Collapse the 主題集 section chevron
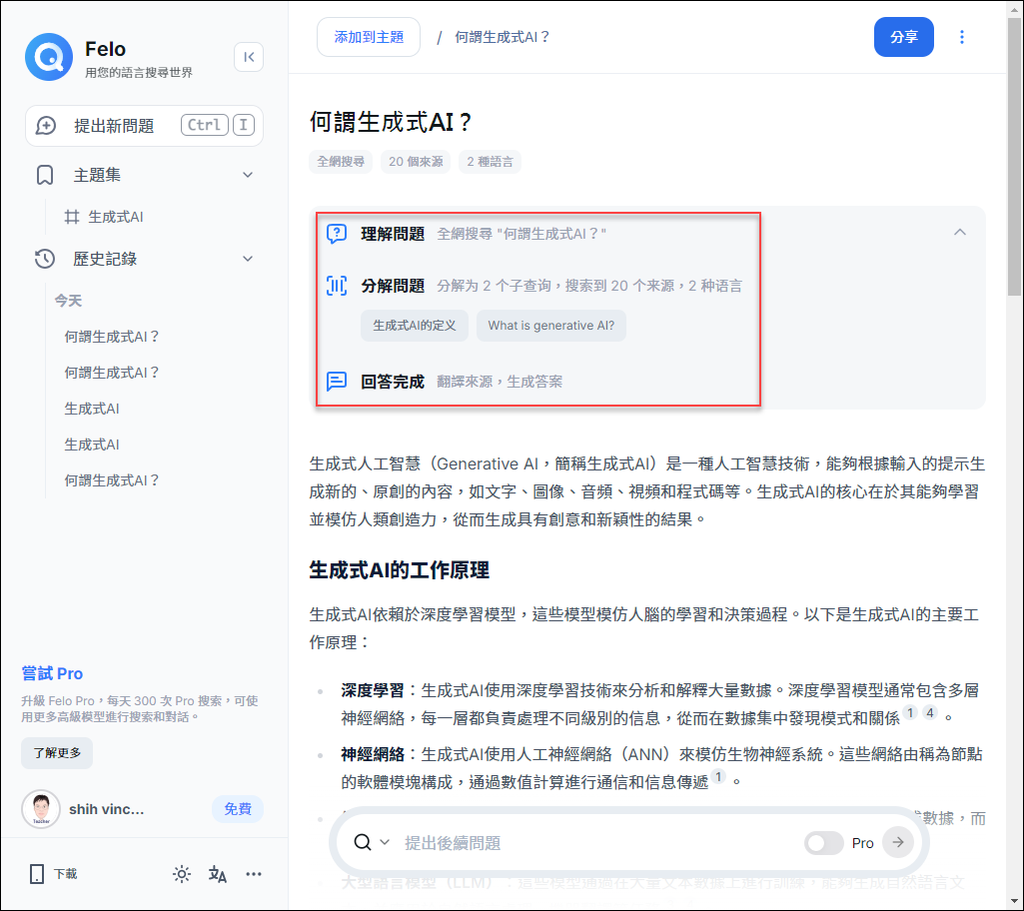 point(248,175)
